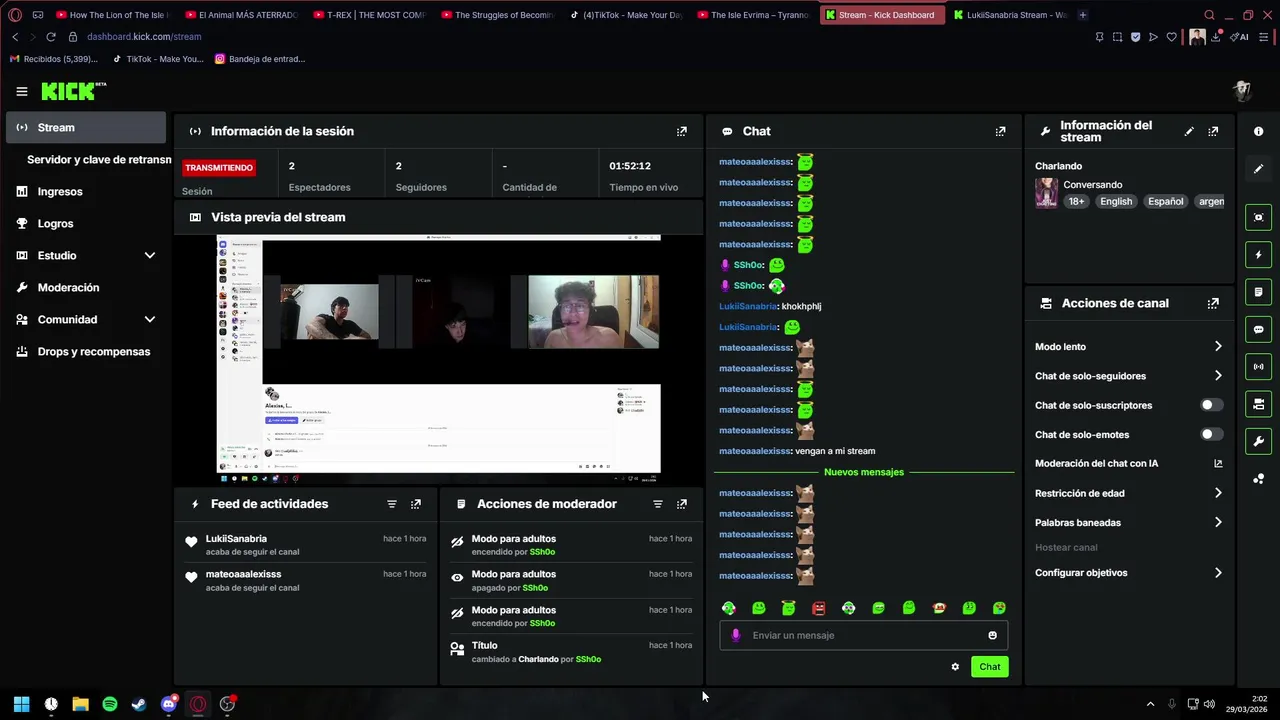The image size is (1280, 720).
Task: Open Moderación in the sidebar
Action: point(86,287)
